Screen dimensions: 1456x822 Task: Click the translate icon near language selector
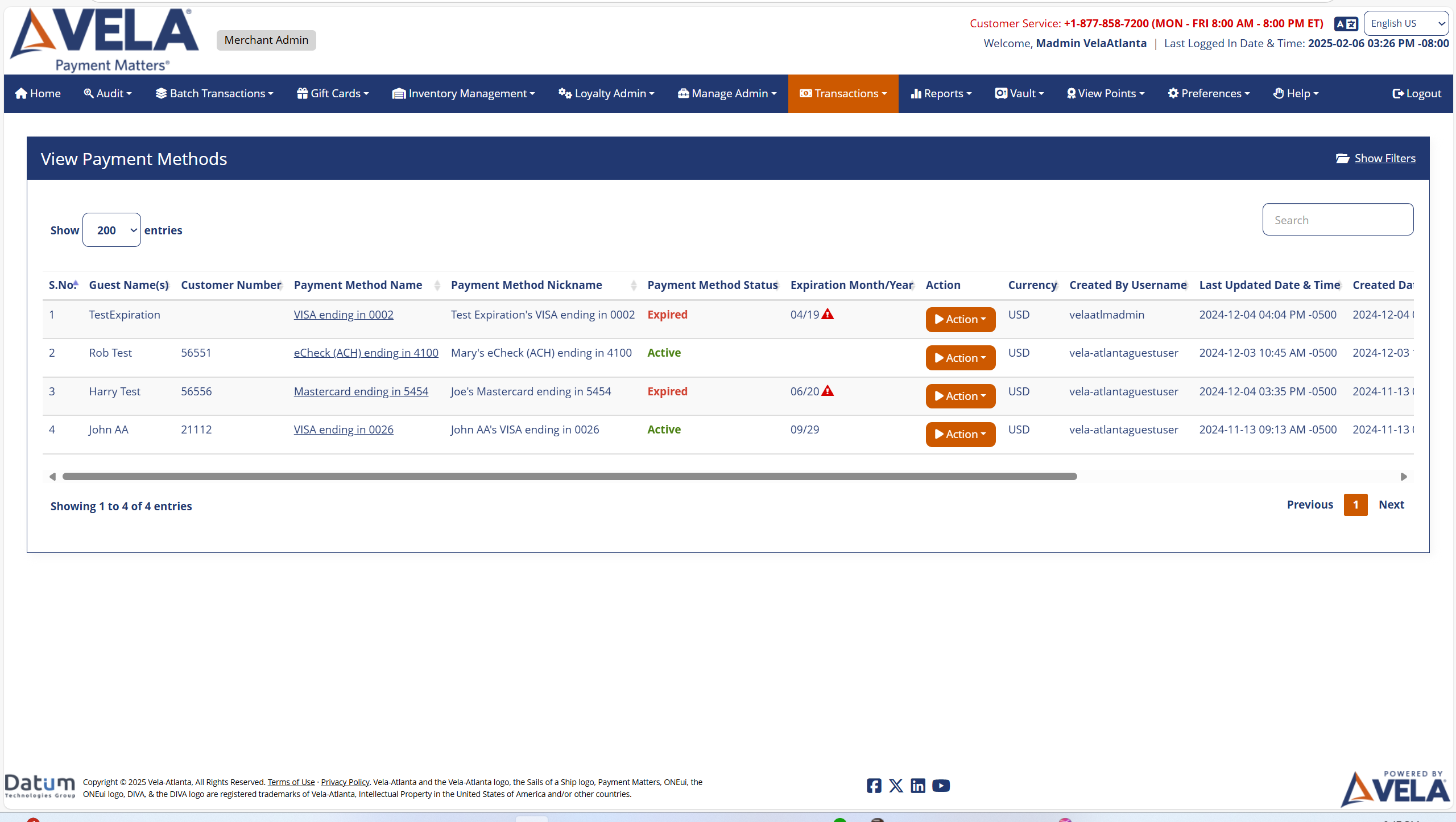click(1346, 23)
